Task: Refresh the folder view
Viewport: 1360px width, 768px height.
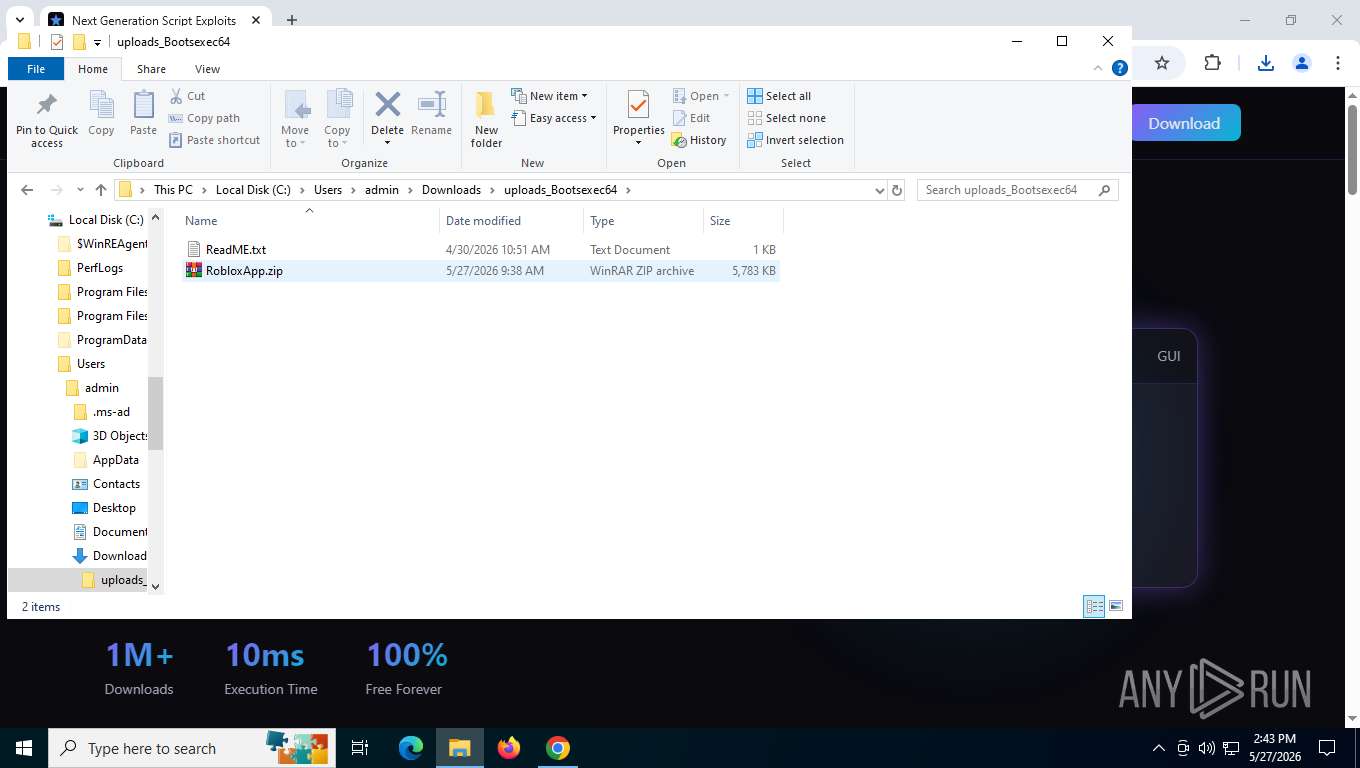Action: [897, 190]
